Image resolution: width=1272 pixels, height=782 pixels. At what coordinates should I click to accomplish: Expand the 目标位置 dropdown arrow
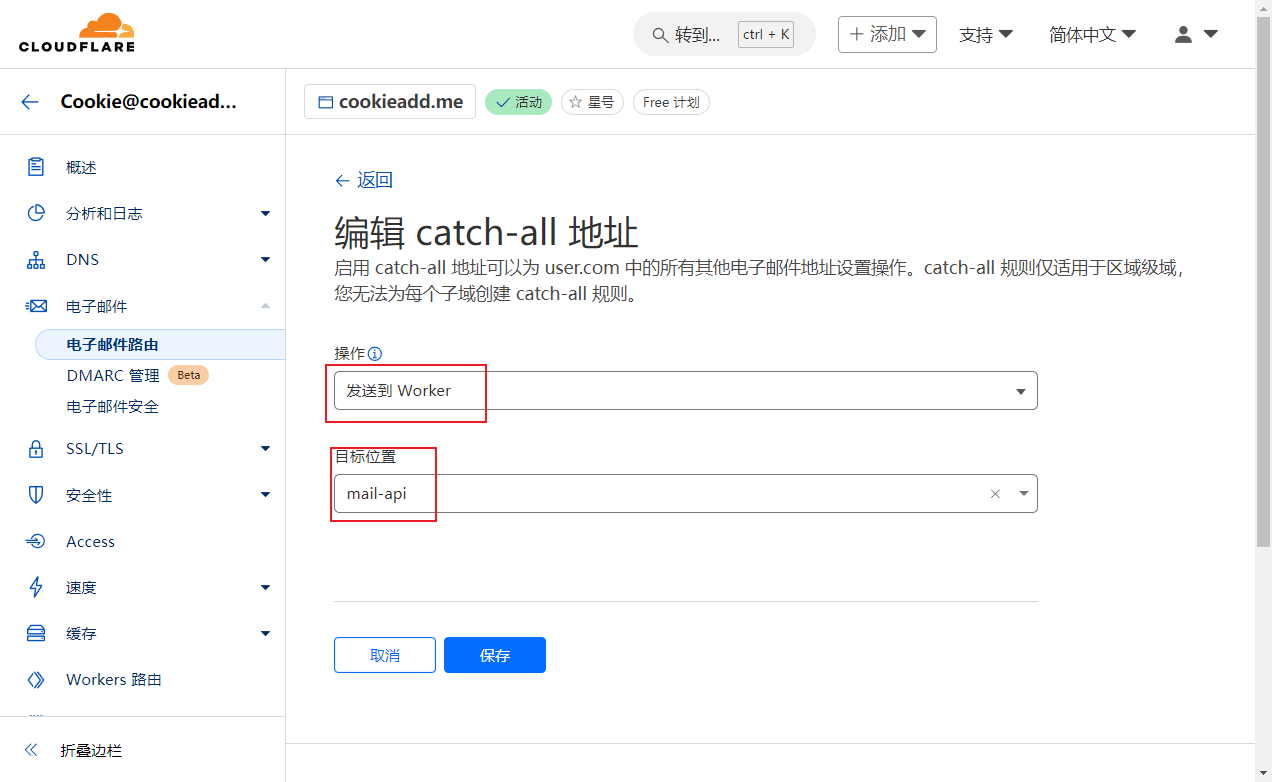tap(1023, 494)
